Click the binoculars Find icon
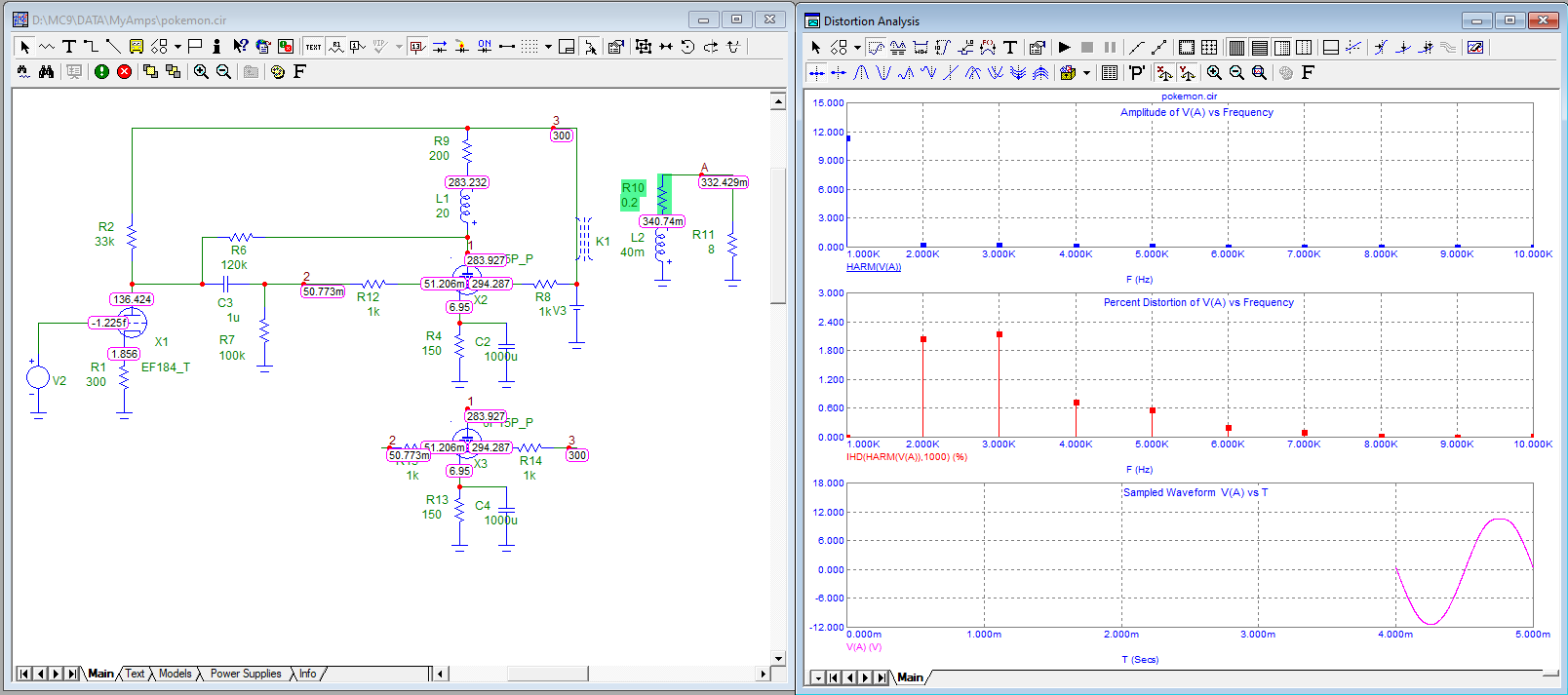 [x=46, y=71]
